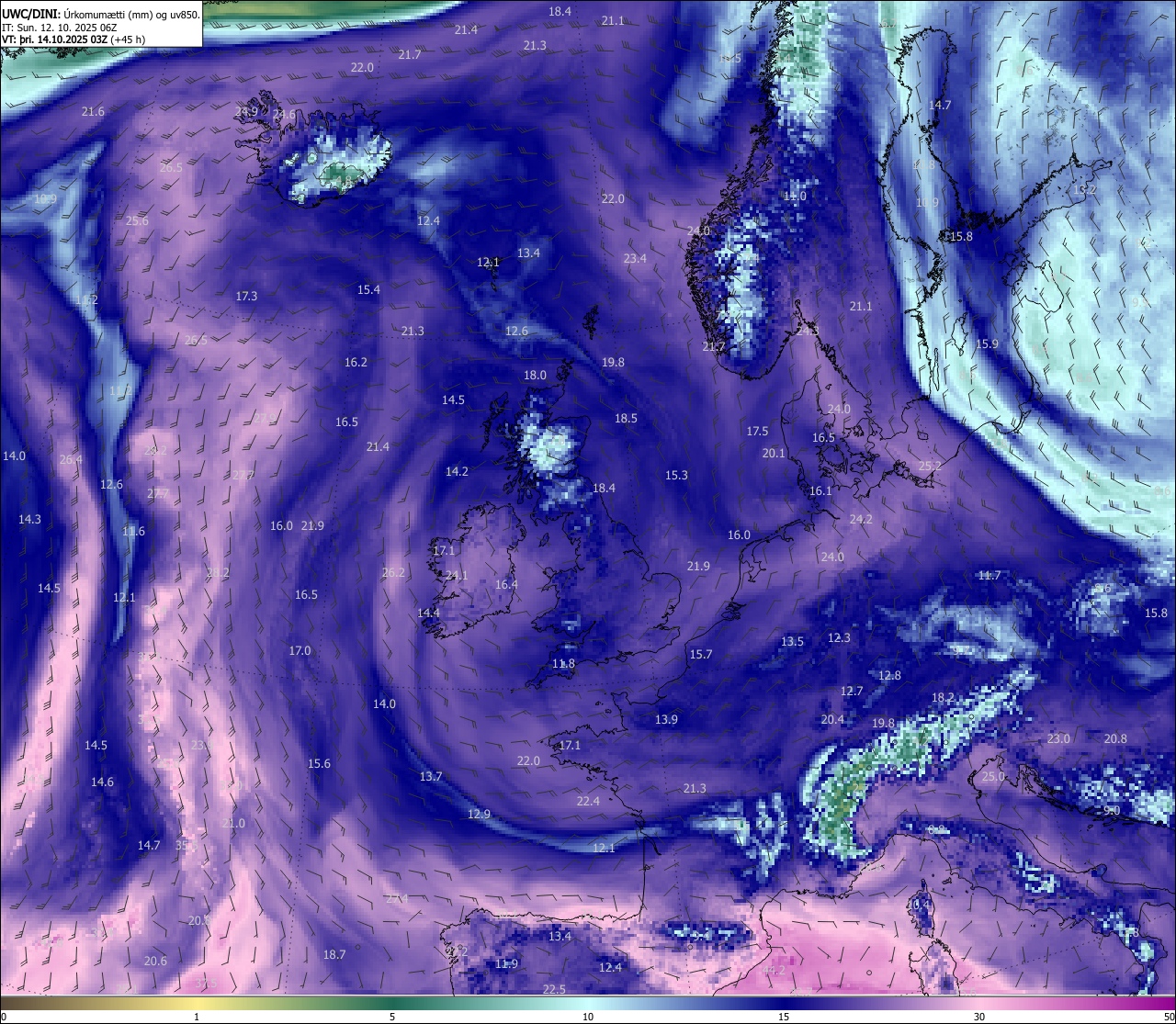Image resolution: width=1176 pixels, height=1024 pixels.
Task: Click the map value '18.2' near the Alps
Action: (943, 698)
